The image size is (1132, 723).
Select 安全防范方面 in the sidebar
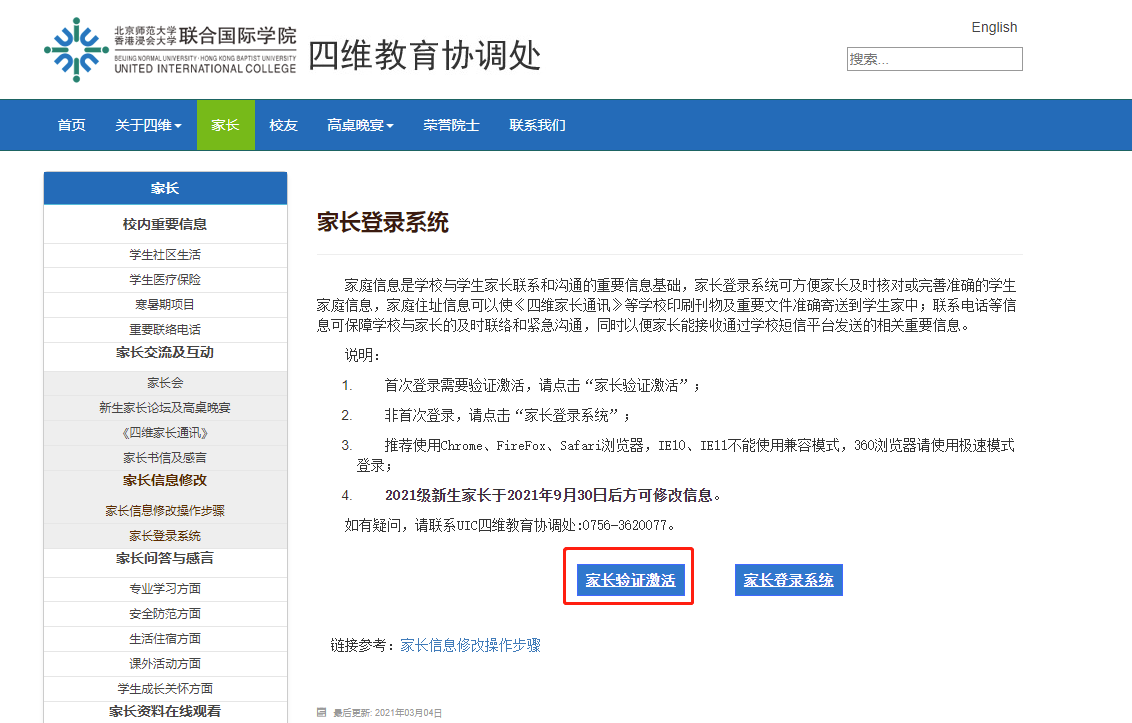pyautogui.click(x=165, y=614)
